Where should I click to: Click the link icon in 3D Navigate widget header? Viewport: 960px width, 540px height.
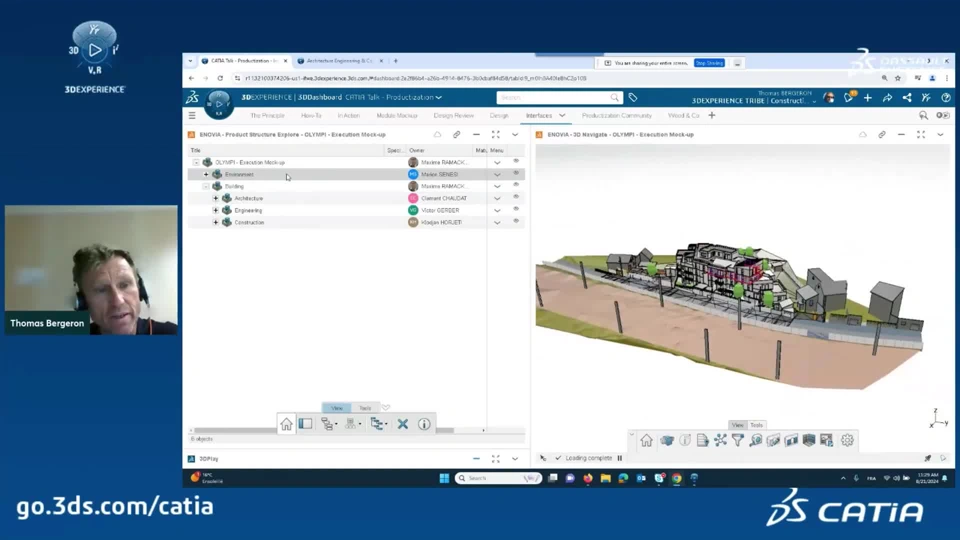[x=882, y=135]
